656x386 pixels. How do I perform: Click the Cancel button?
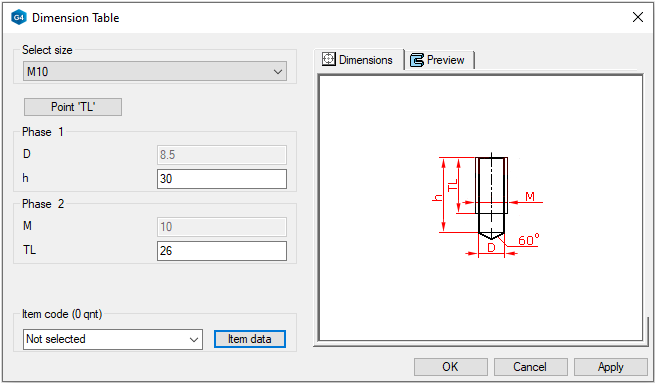coord(530,367)
